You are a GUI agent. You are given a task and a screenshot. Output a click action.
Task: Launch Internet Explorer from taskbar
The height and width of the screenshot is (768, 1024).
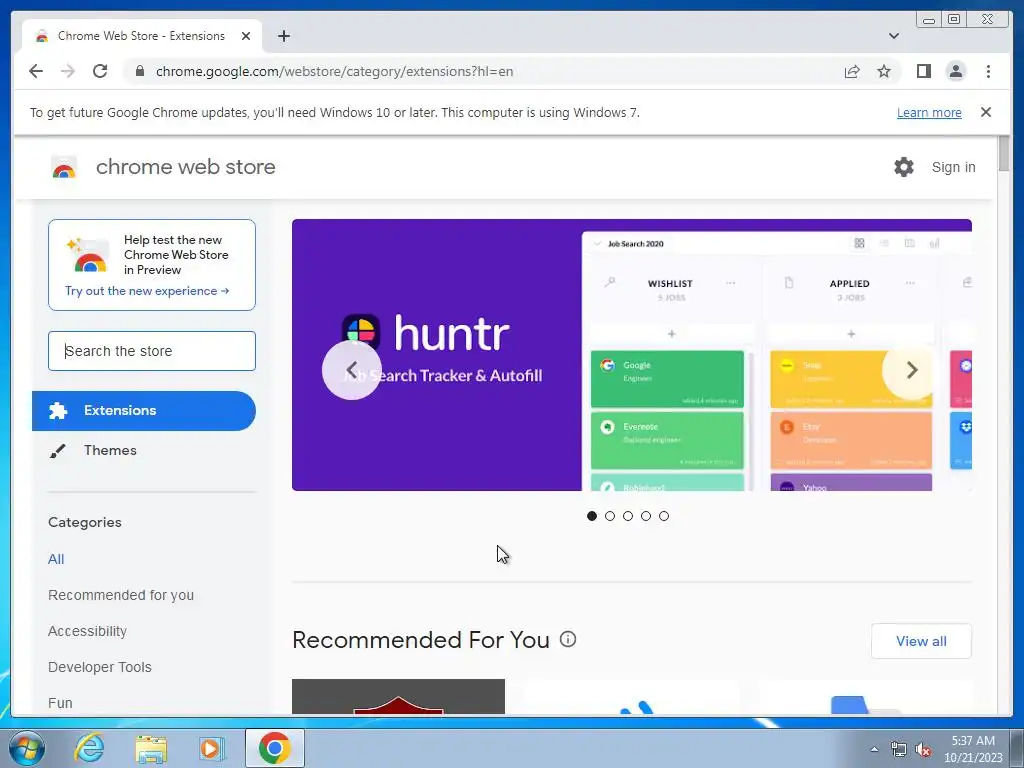(89, 748)
